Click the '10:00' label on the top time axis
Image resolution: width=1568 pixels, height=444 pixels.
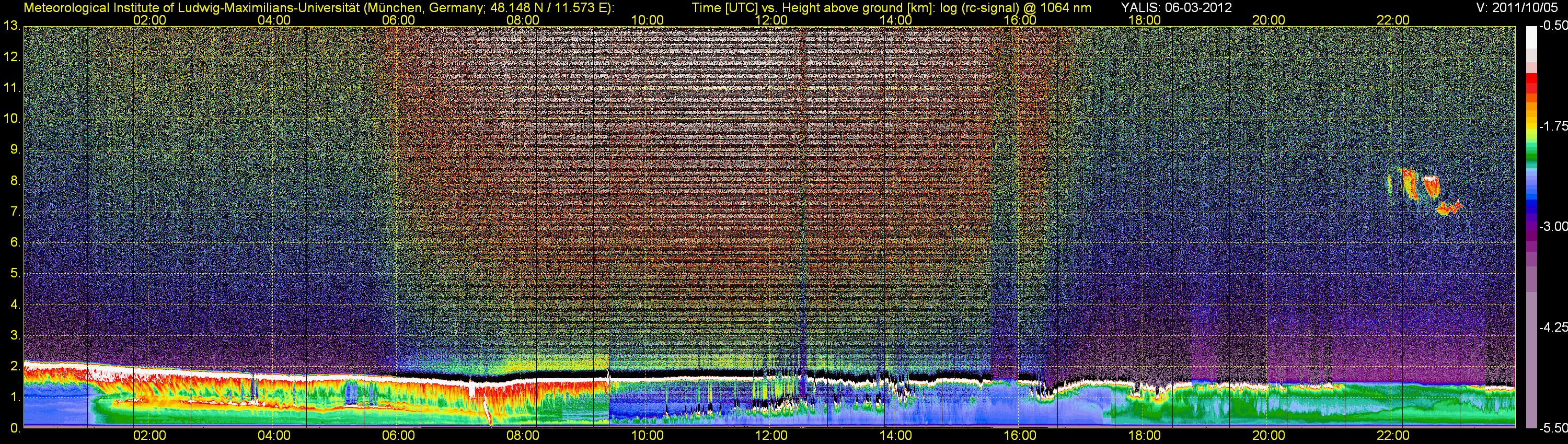point(647,20)
